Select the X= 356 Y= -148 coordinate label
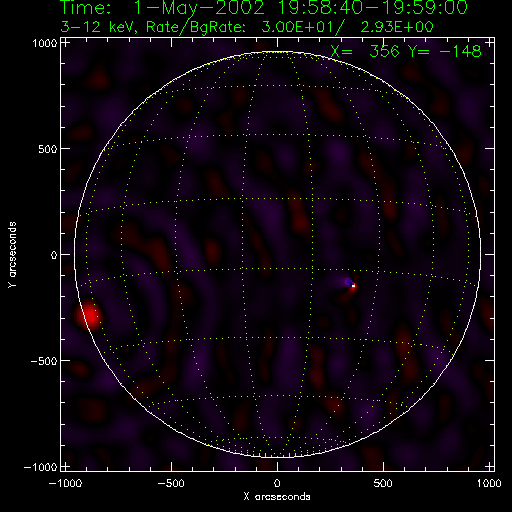Image resolution: width=512 pixels, height=512 pixels. point(406,51)
